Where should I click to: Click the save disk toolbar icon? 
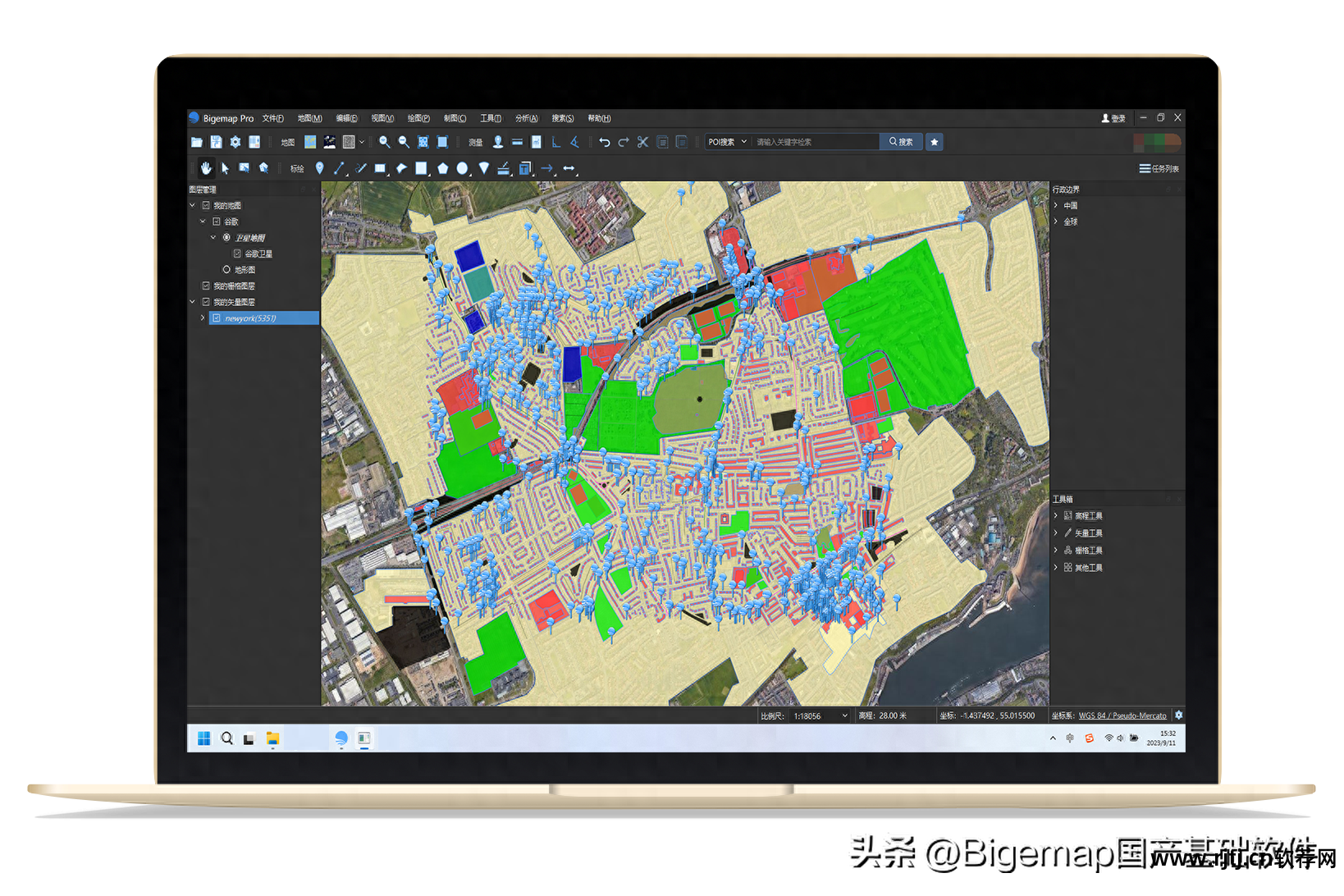click(x=216, y=142)
